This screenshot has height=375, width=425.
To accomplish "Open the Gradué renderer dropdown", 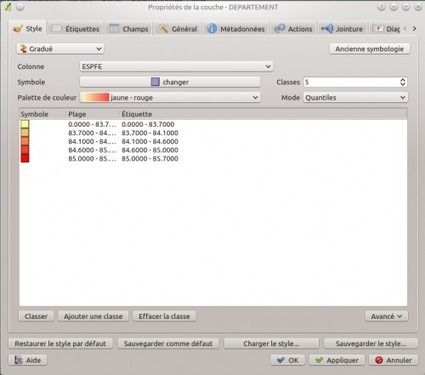I will pyautogui.click(x=60, y=49).
